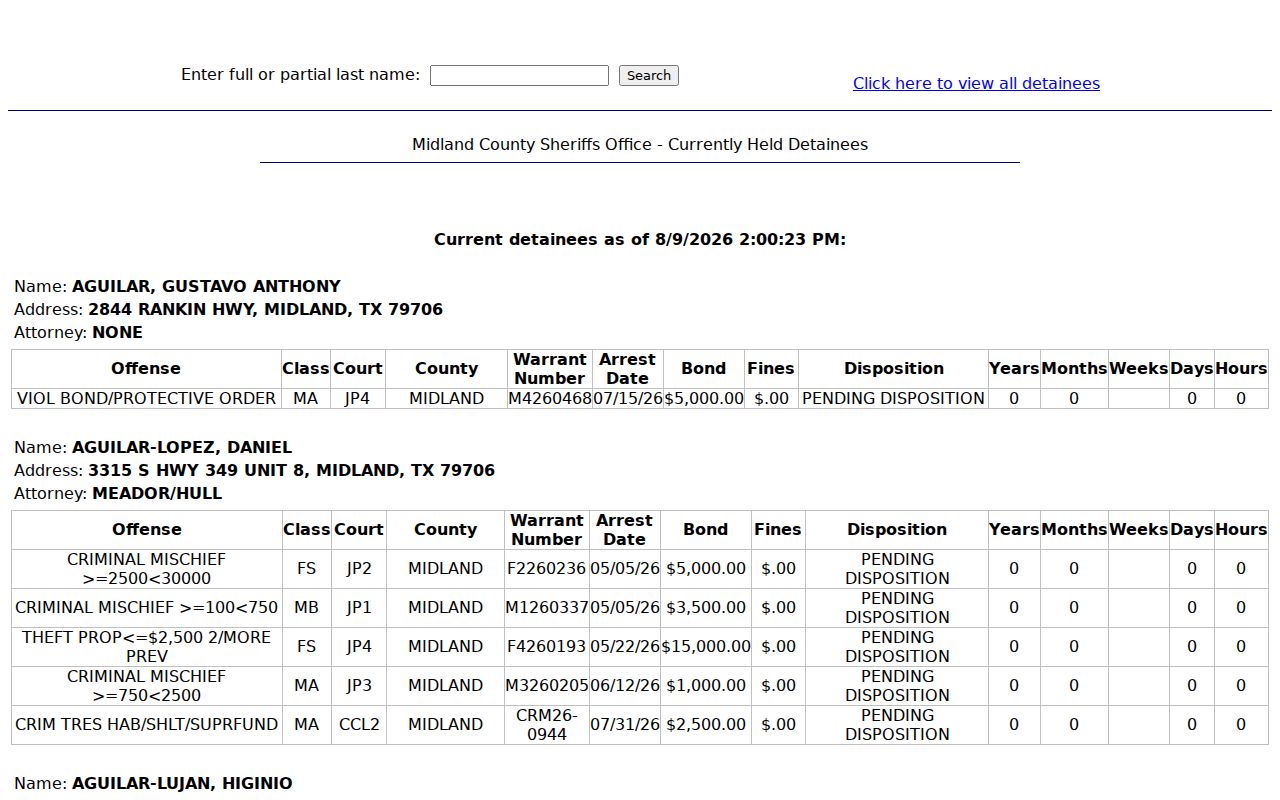Click the CRIMINAL MISCHIEF >=100<750 offense cell
This screenshot has height=800, width=1280.
tap(146, 607)
